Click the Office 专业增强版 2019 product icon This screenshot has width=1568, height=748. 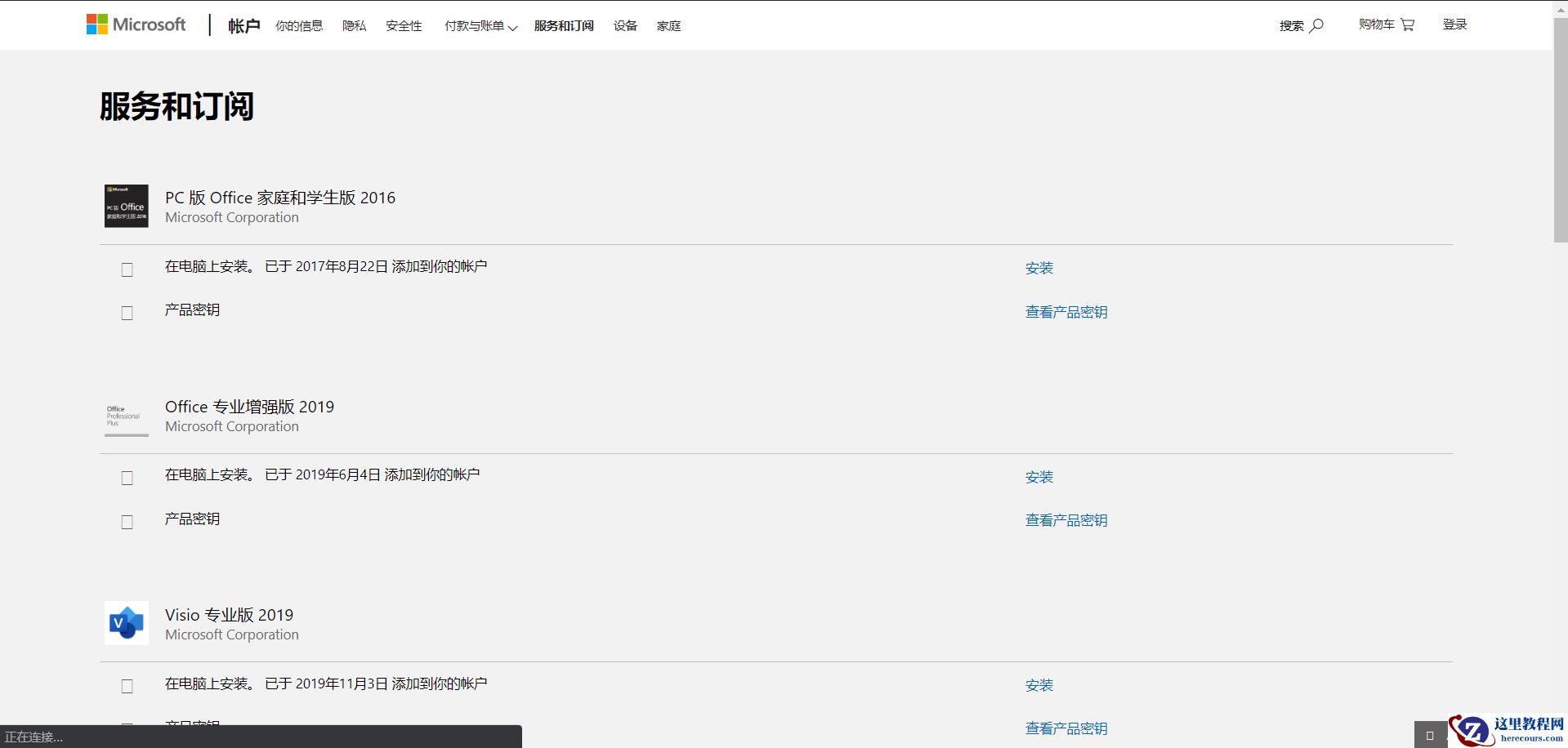coord(126,416)
